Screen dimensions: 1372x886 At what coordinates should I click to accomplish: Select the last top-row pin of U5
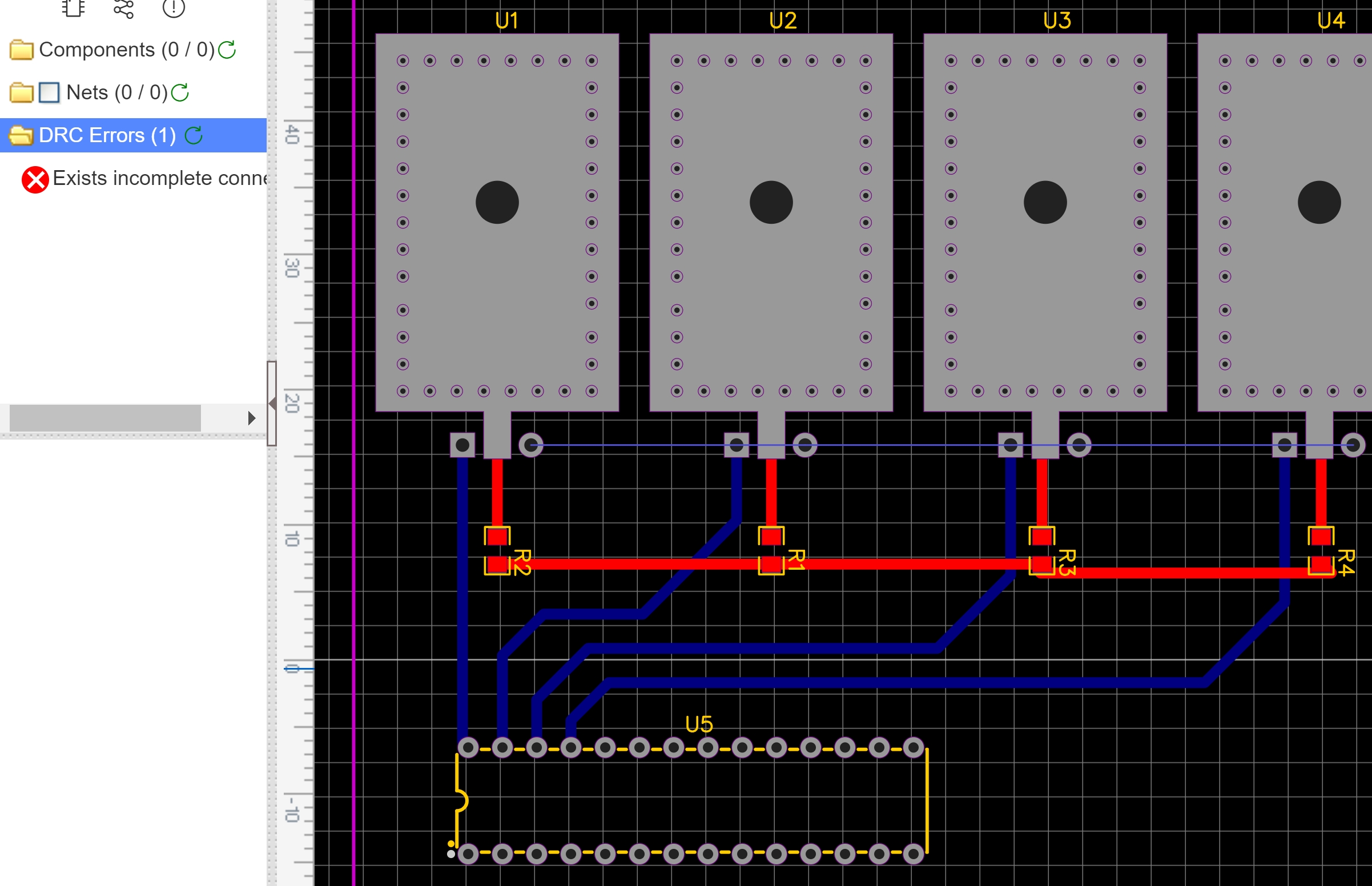(914, 748)
